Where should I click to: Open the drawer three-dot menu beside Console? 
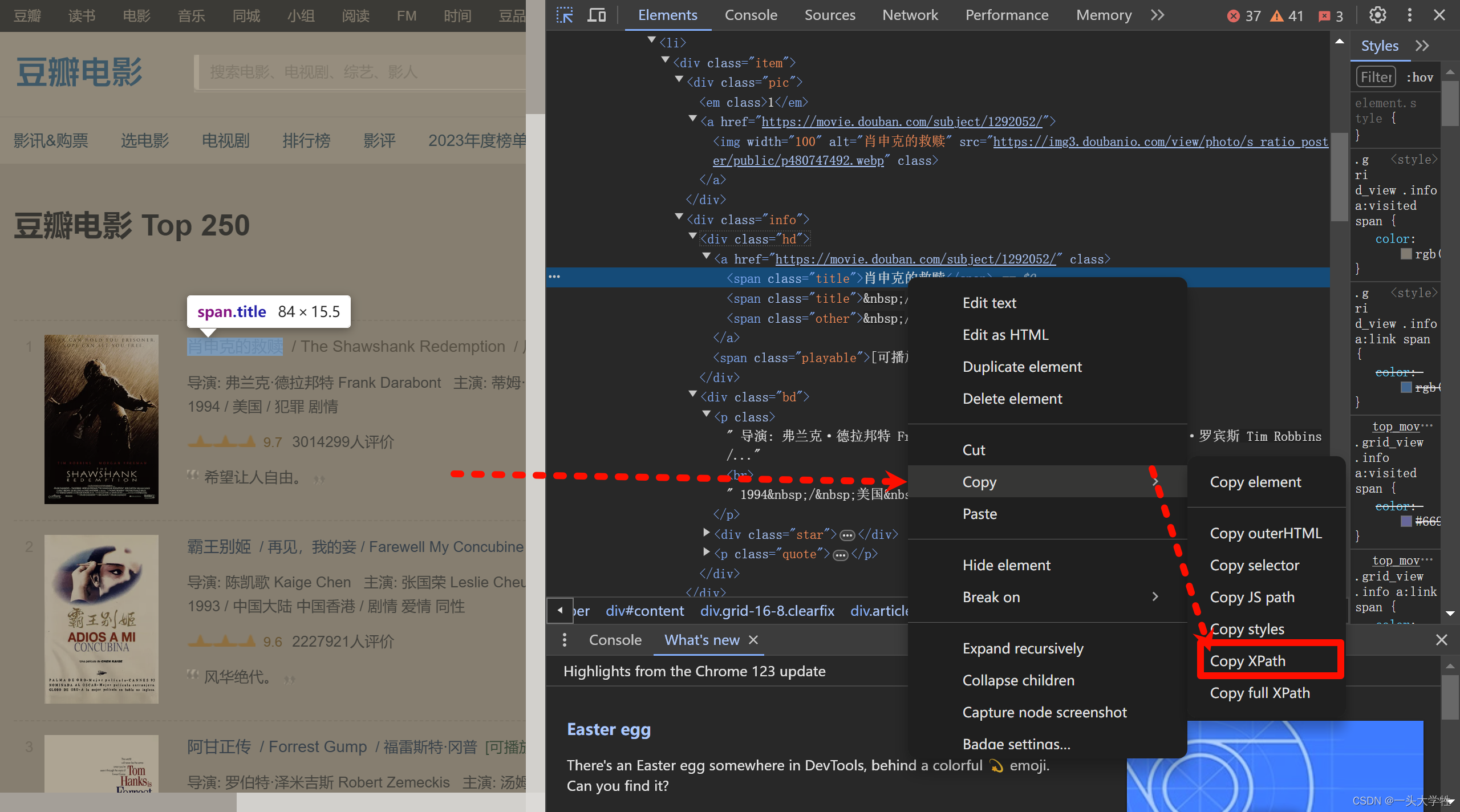(x=564, y=640)
